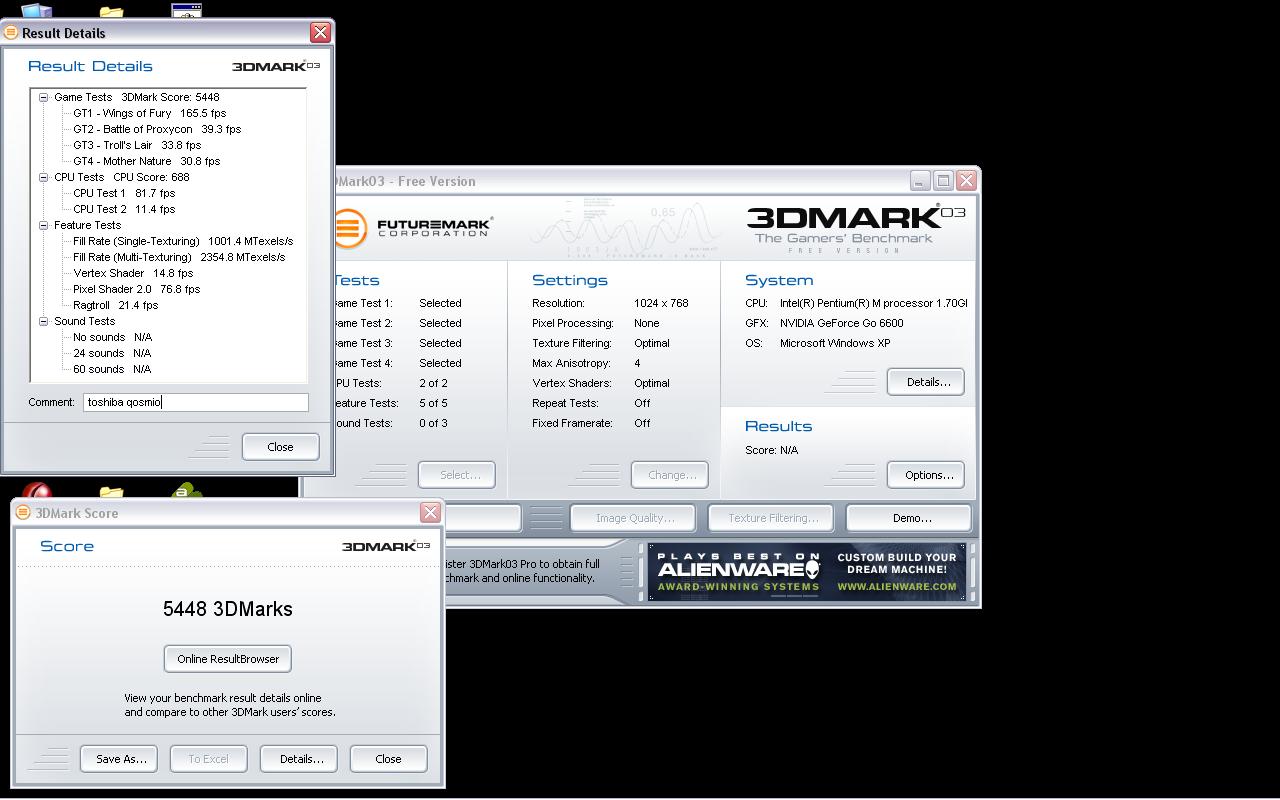Select 60 sounds N/A row
This screenshot has height=800, width=1280.
coord(112,369)
